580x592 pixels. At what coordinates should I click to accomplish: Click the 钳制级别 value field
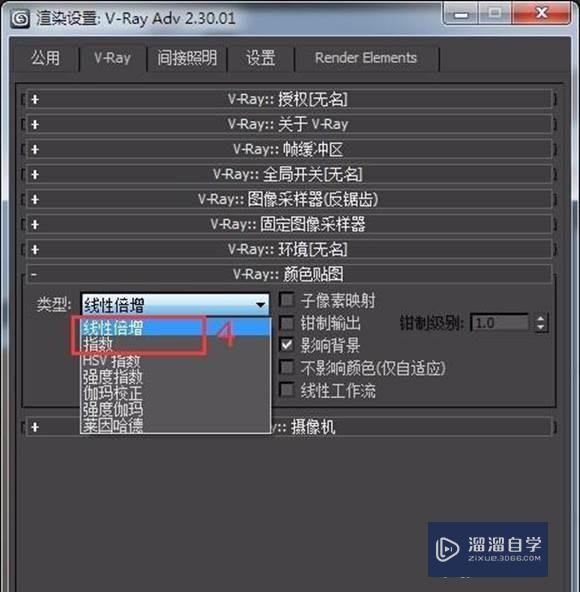pos(500,323)
